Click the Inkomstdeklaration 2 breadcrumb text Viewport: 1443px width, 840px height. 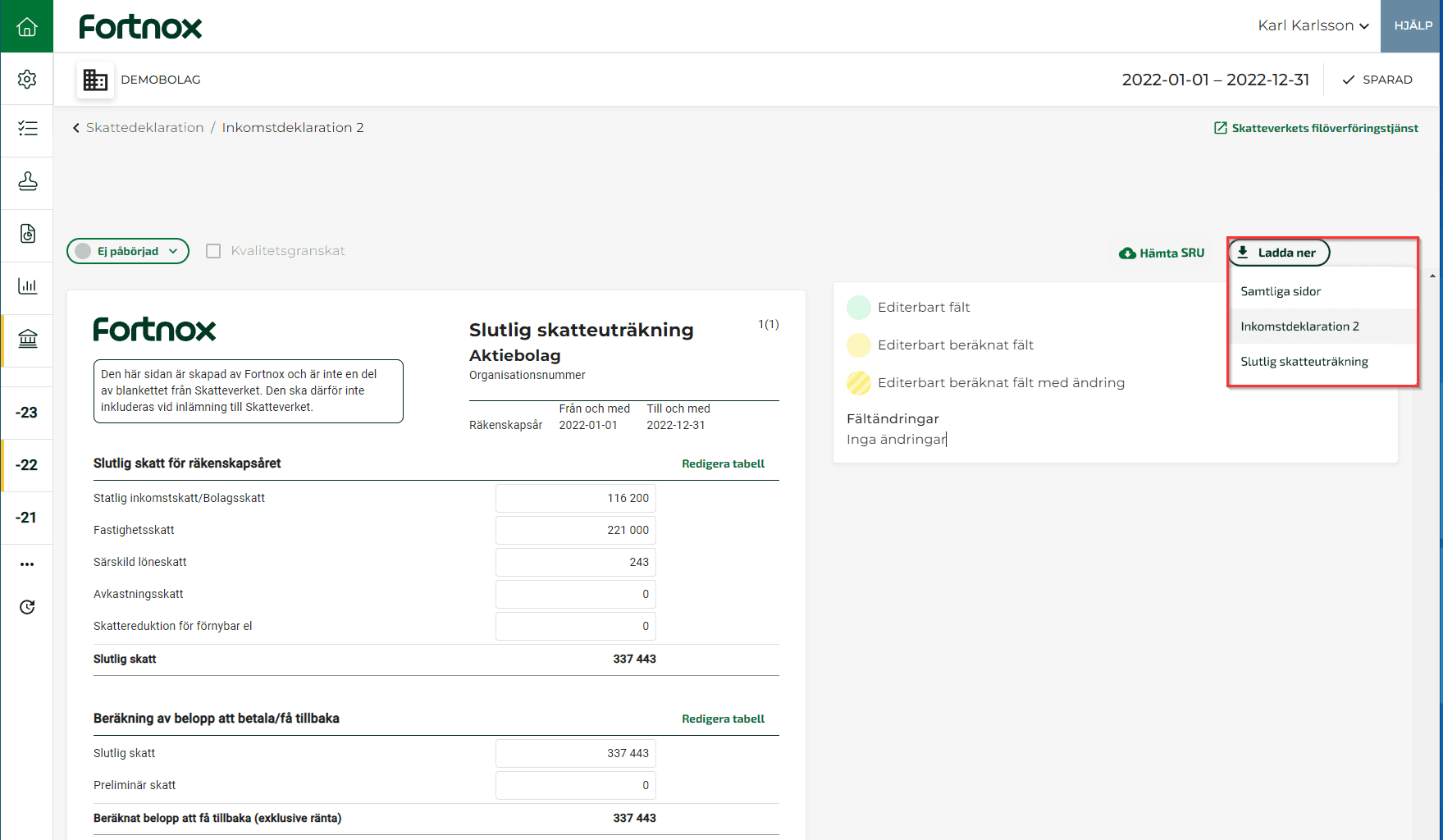[293, 128]
